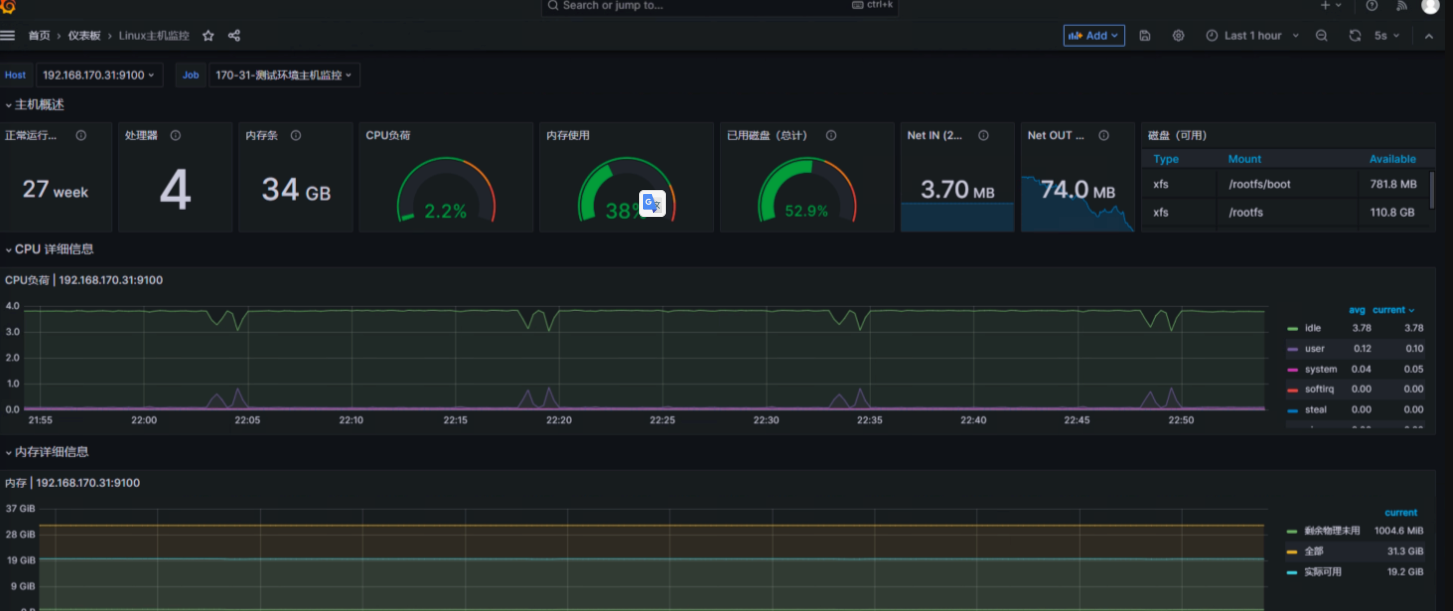Click info icon on 处理器 panel
1453x611 pixels.
click(175, 135)
